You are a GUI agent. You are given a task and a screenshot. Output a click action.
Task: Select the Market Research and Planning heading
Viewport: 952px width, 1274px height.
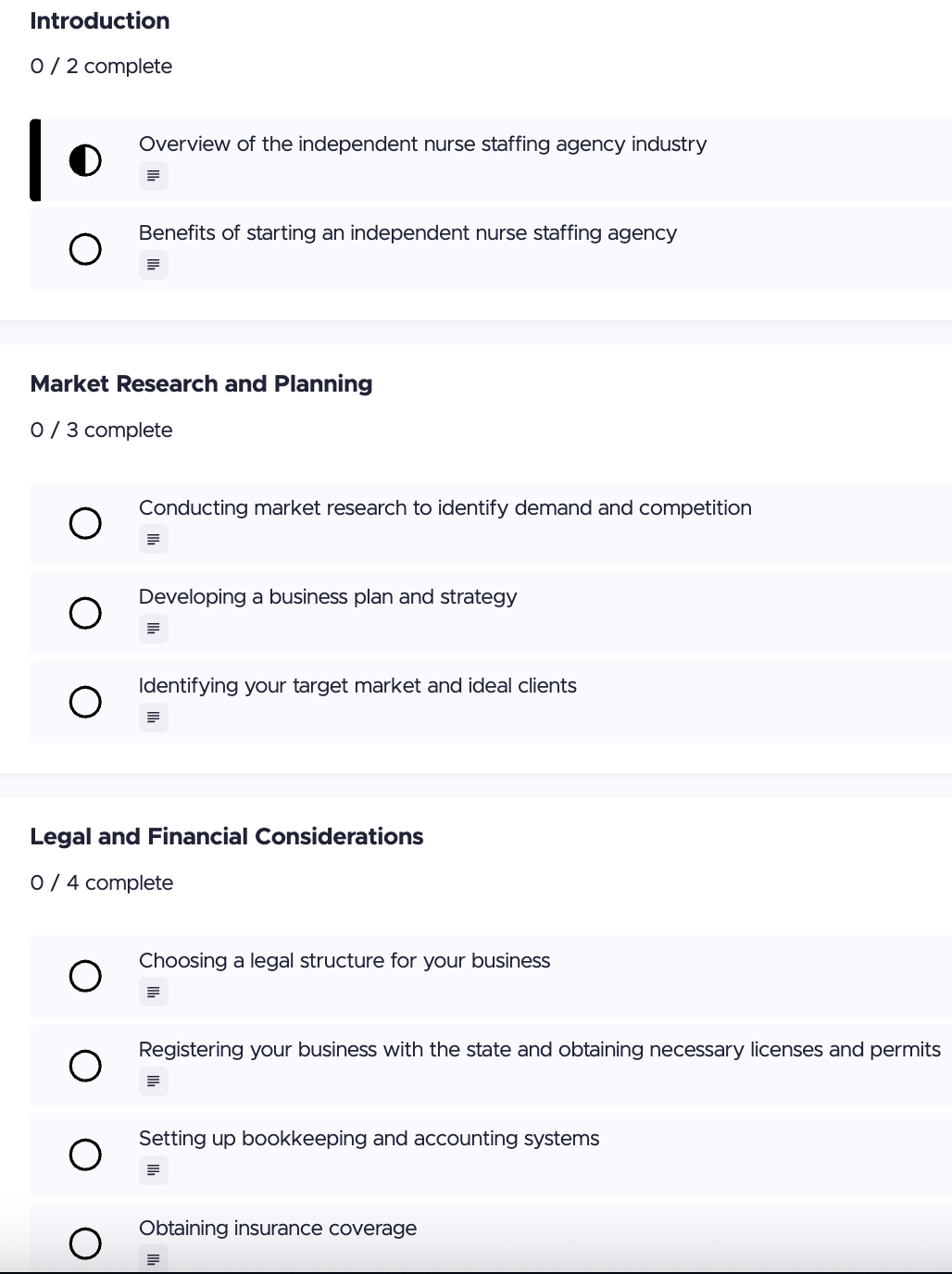click(201, 384)
